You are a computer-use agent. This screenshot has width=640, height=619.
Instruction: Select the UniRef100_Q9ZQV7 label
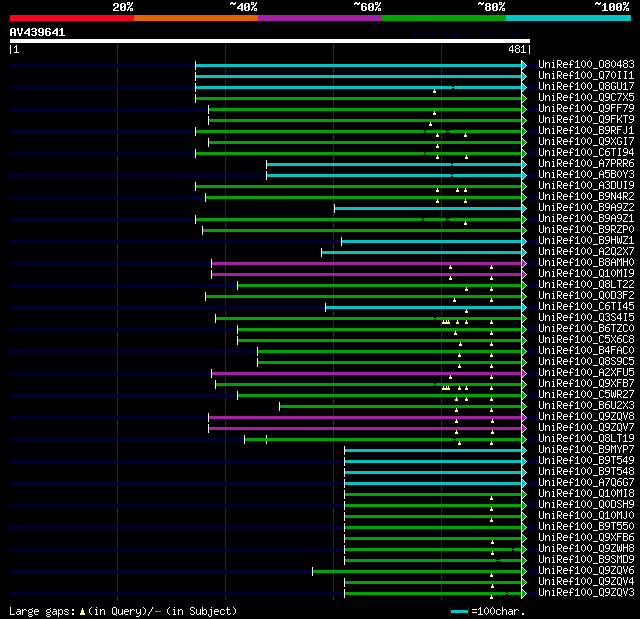point(586,428)
